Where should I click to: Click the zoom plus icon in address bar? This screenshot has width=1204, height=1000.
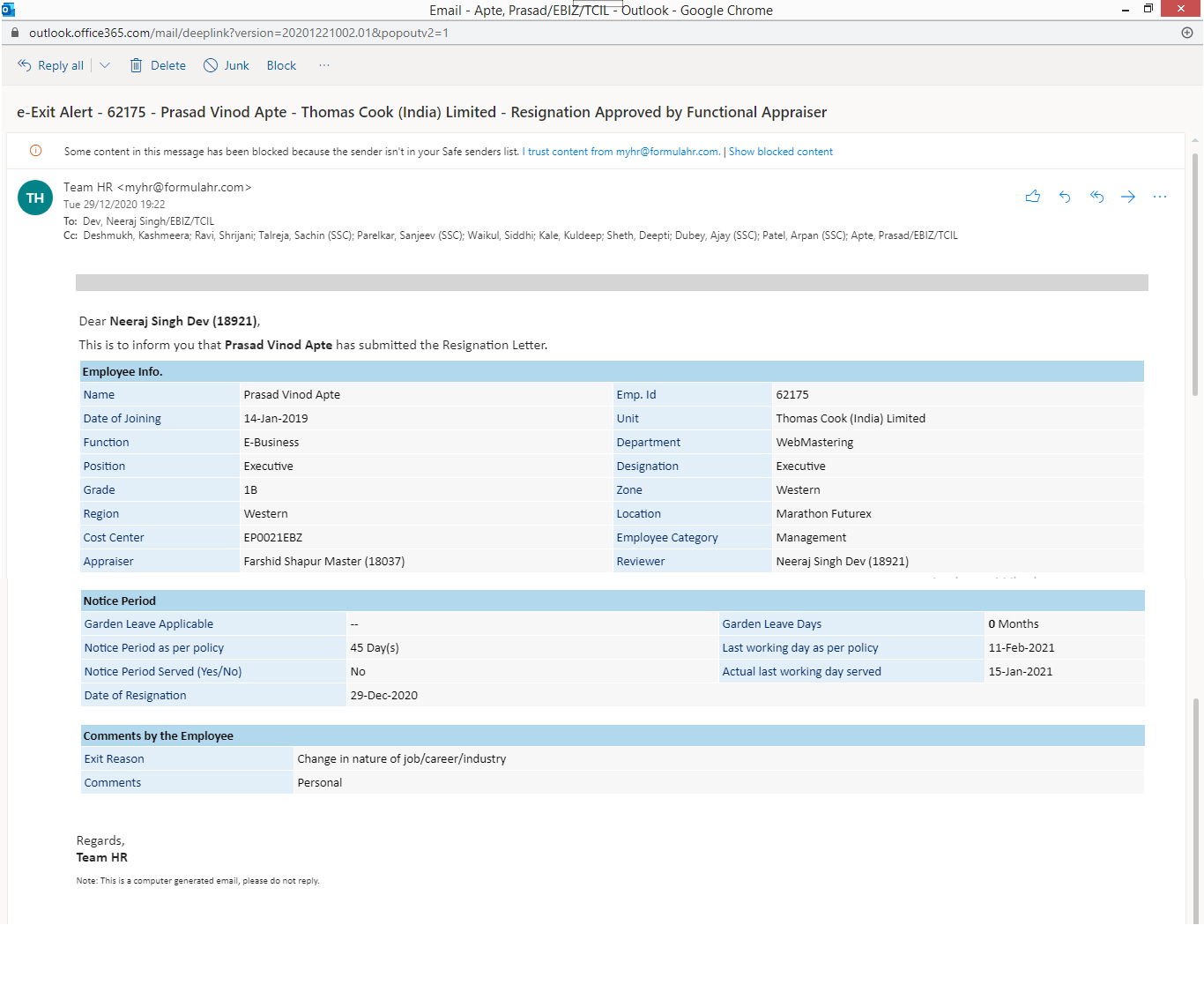coord(1187,33)
